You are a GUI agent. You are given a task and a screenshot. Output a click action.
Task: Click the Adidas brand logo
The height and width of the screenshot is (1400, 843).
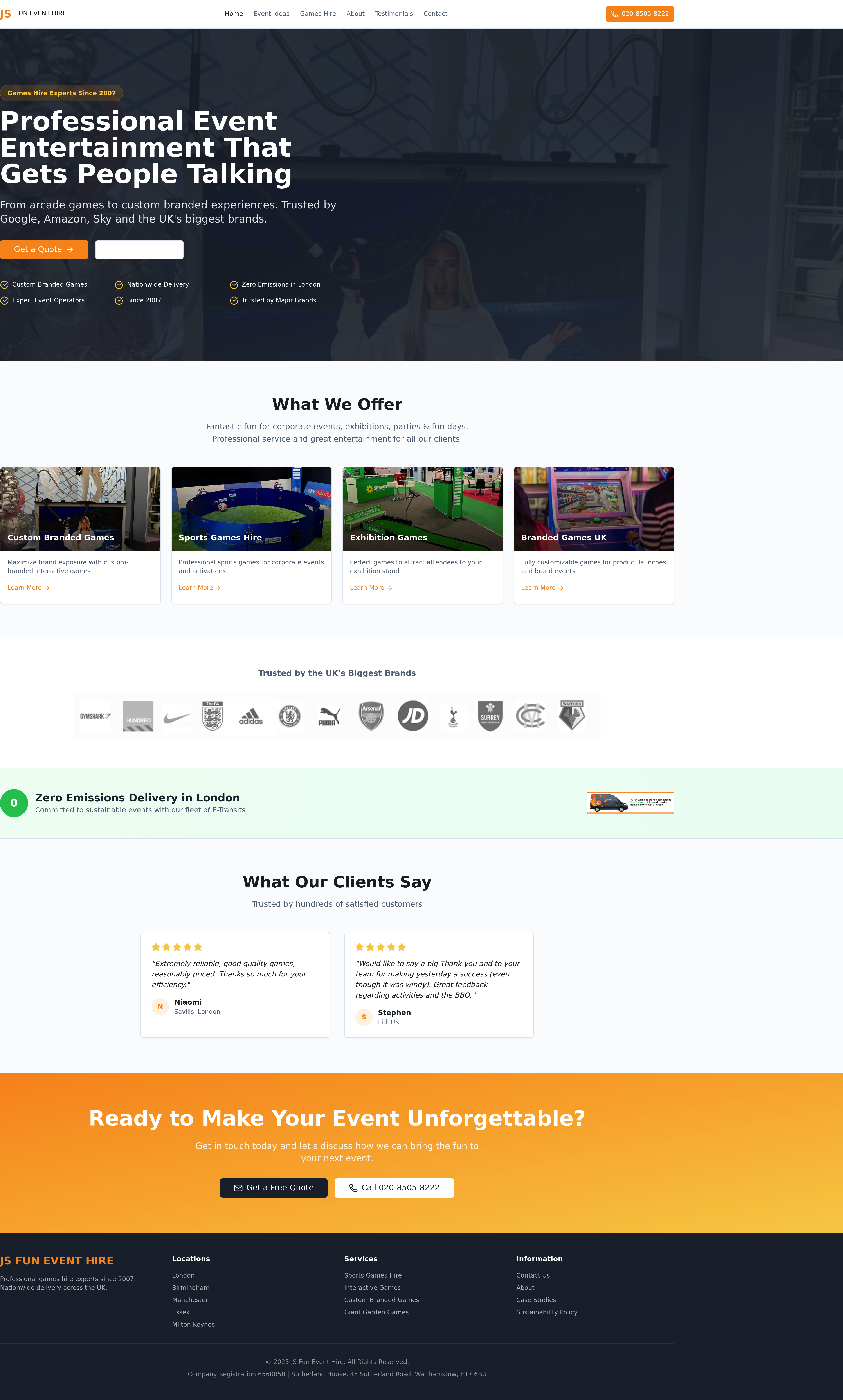pyautogui.click(x=250, y=717)
